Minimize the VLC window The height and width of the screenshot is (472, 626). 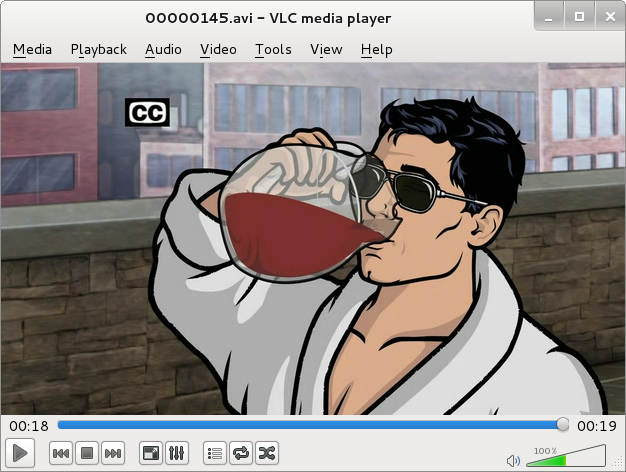pos(549,16)
